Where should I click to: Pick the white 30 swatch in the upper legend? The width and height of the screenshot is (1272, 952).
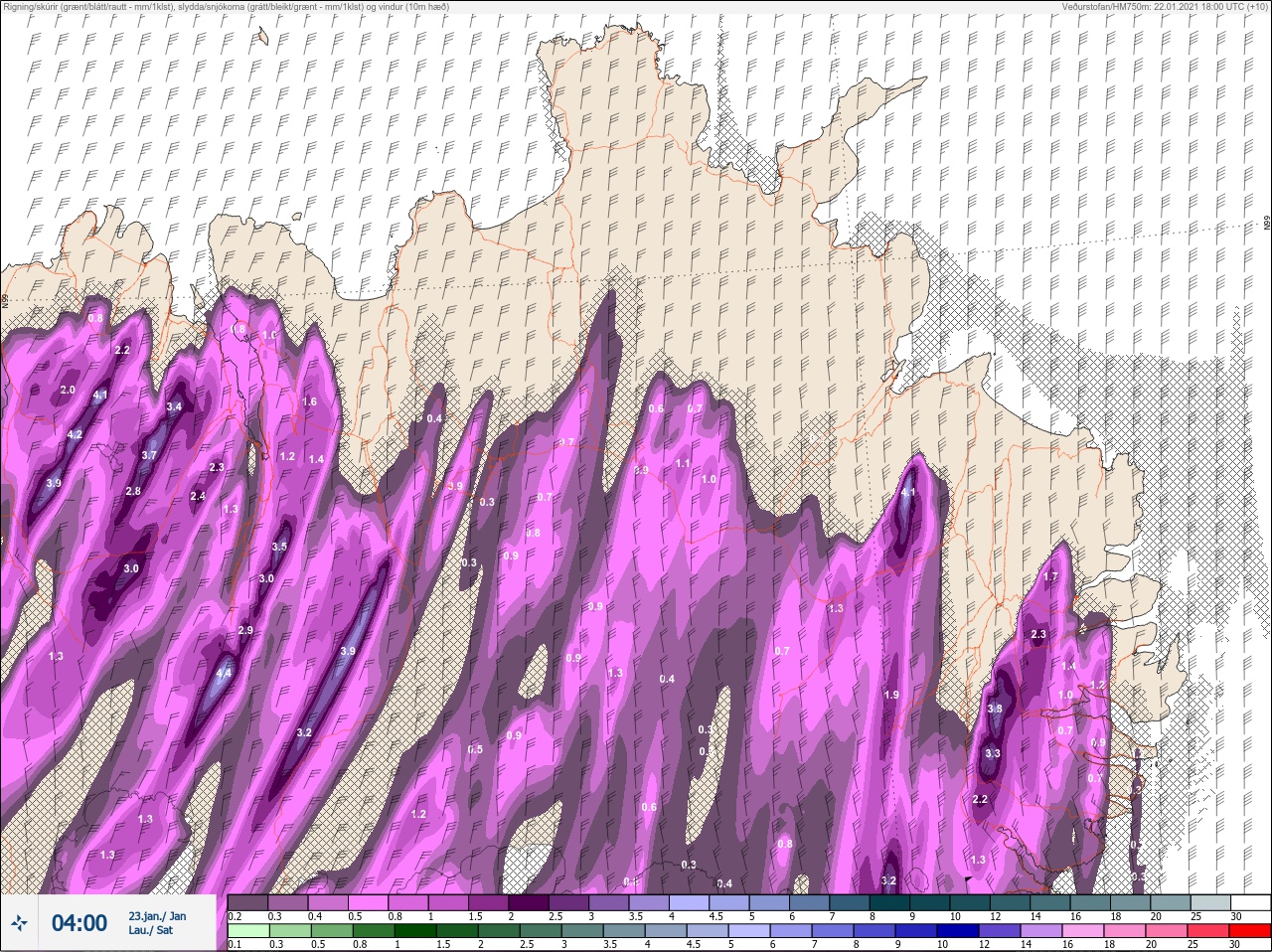pos(1249,901)
